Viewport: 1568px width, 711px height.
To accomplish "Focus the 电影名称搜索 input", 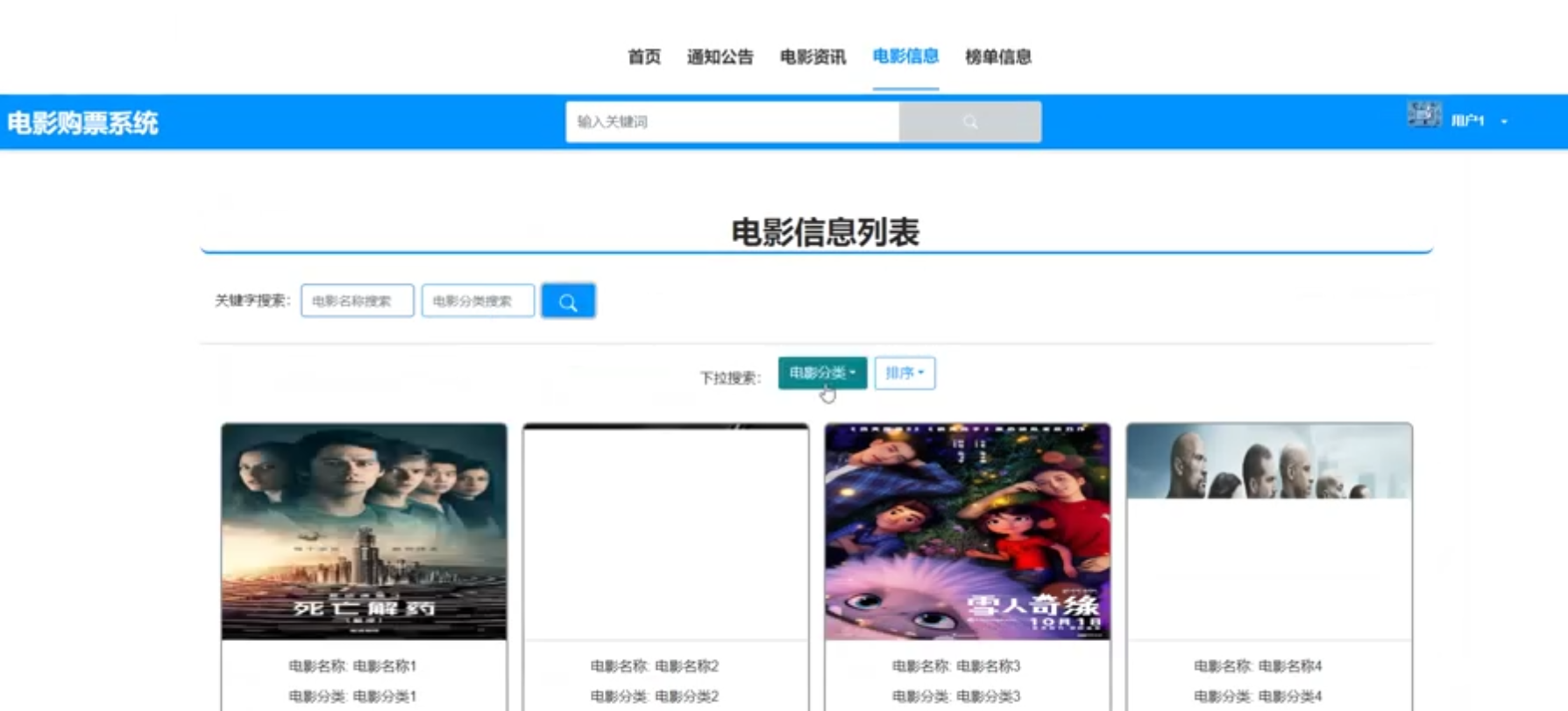I will [358, 301].
